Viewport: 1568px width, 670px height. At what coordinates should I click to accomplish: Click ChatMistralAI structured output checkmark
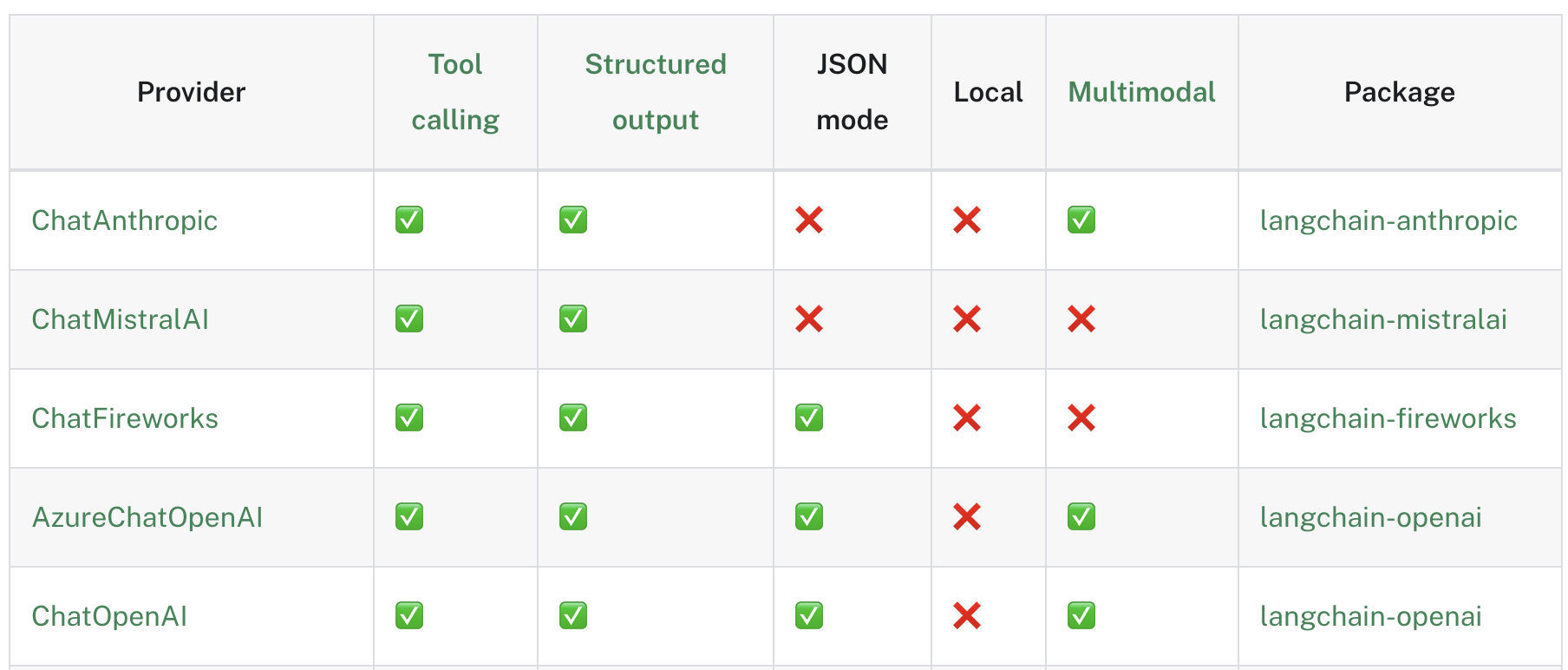pyautogui.click(x=573, y=319)
